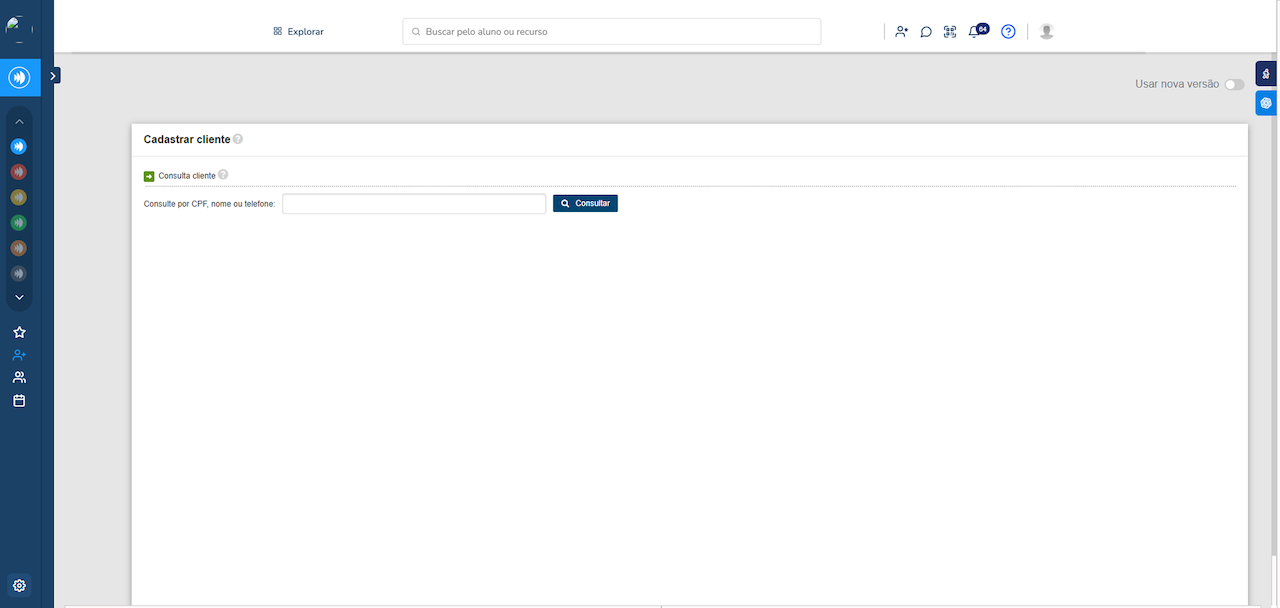This screenshot has width=1280, height=608.
Task: Open the notifications bell
Action: point(975,32)
